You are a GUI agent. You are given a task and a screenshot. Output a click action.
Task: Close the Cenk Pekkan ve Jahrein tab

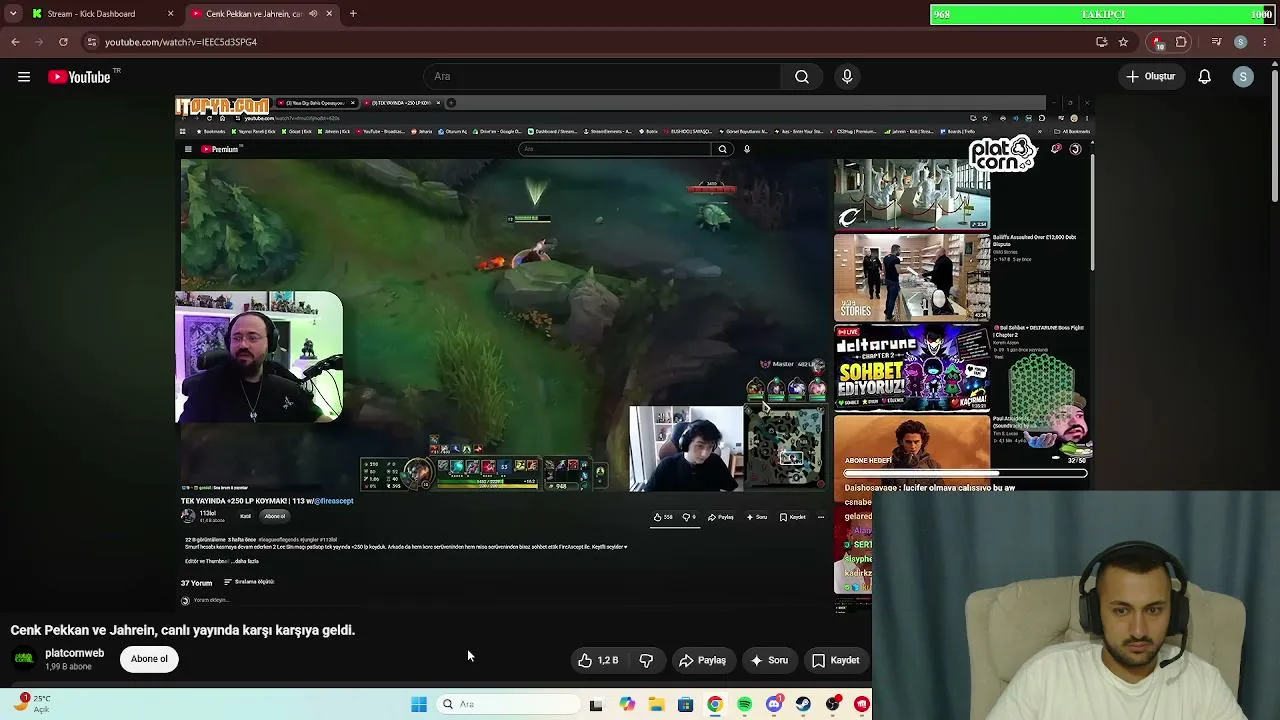[x=329, y=14]
